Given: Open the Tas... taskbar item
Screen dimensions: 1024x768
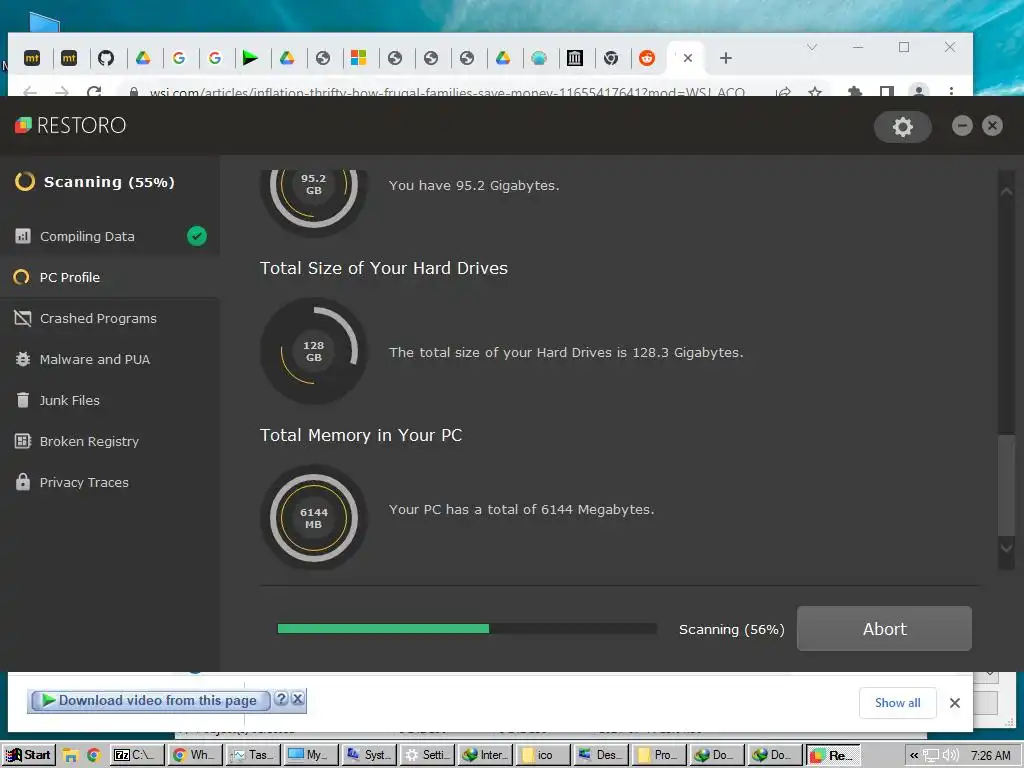Looking at the screenshot, I should [x=253, y=755].
